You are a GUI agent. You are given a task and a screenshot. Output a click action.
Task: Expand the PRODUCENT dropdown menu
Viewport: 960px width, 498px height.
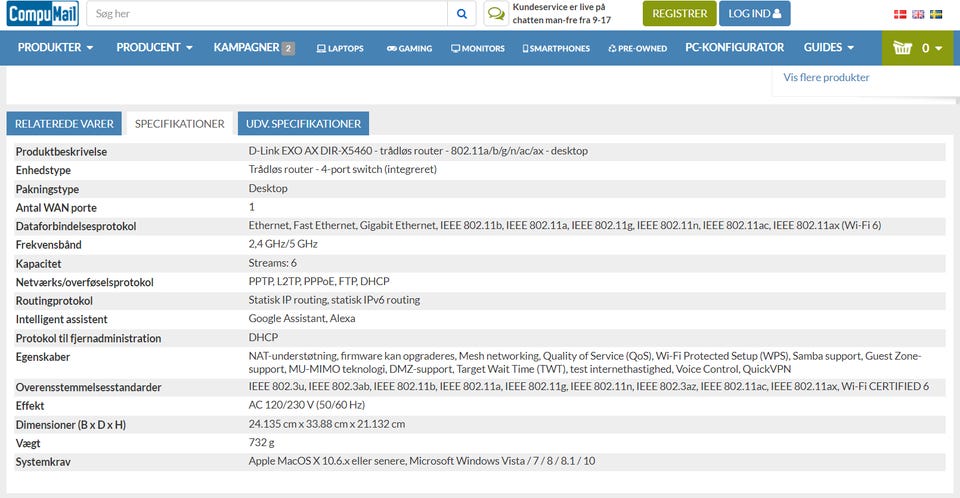click(154, 47)
